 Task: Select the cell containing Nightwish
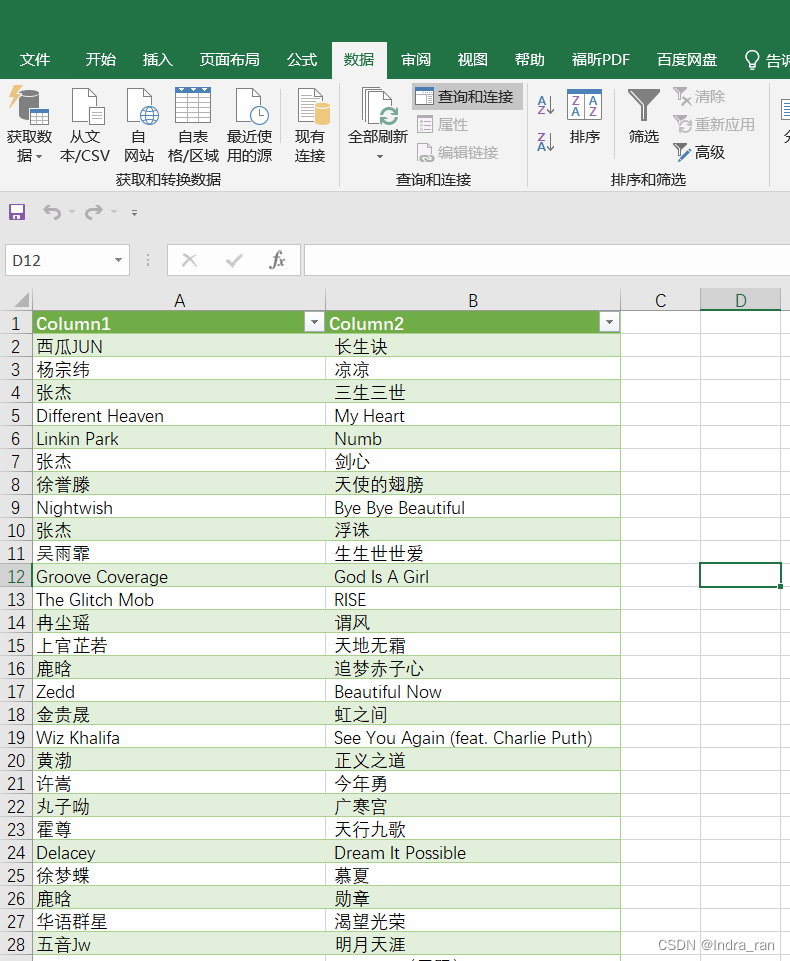tap(179, 507)
